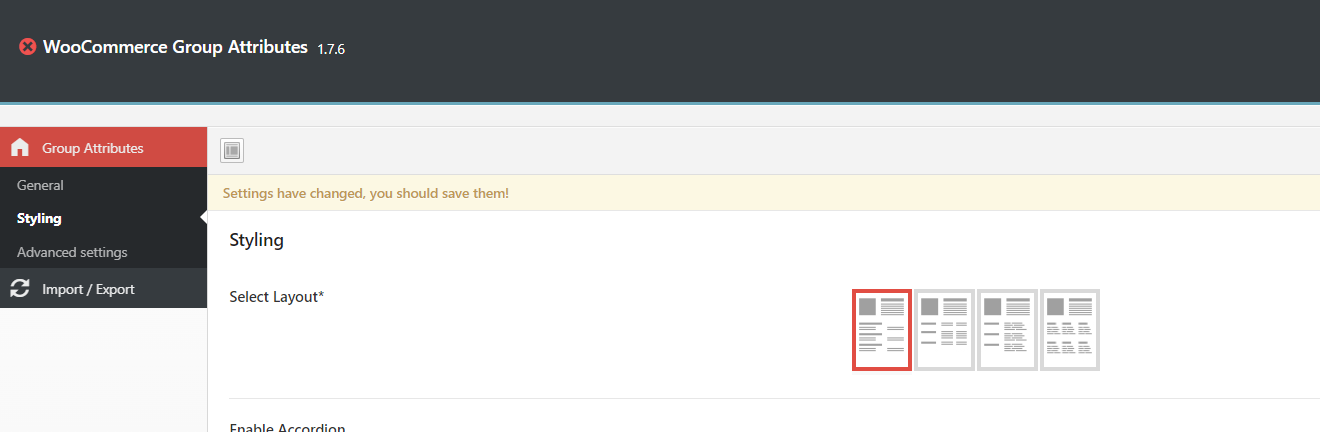This screenshot has height=432, width=1320.
Task: Go to the General settings page
Action: 40,185
